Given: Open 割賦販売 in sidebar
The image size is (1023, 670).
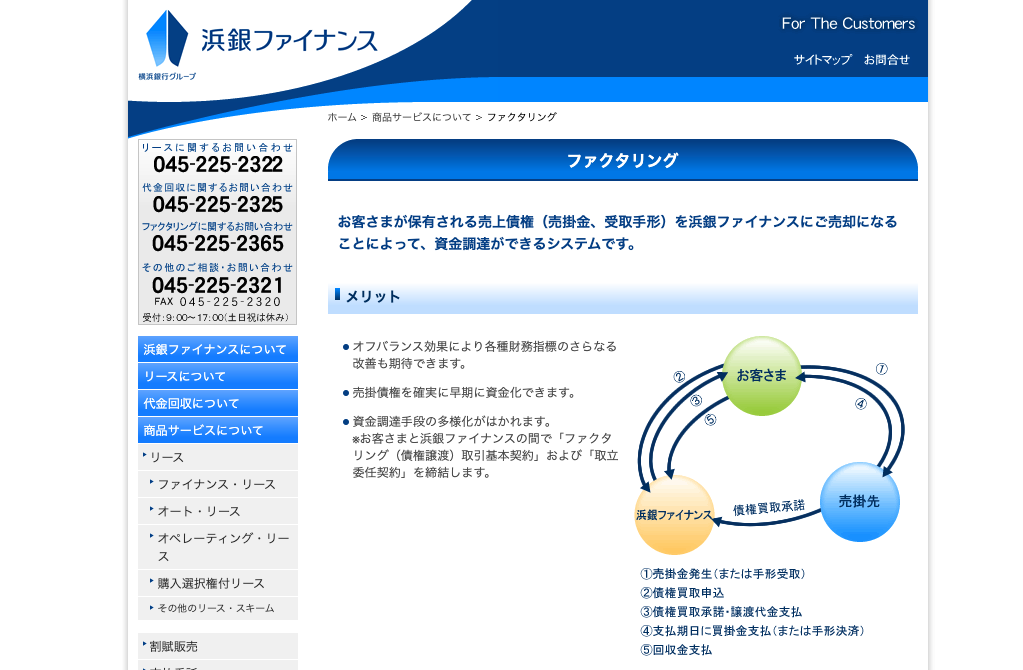Looking at the screenshot, I should [x=174, y=646].
